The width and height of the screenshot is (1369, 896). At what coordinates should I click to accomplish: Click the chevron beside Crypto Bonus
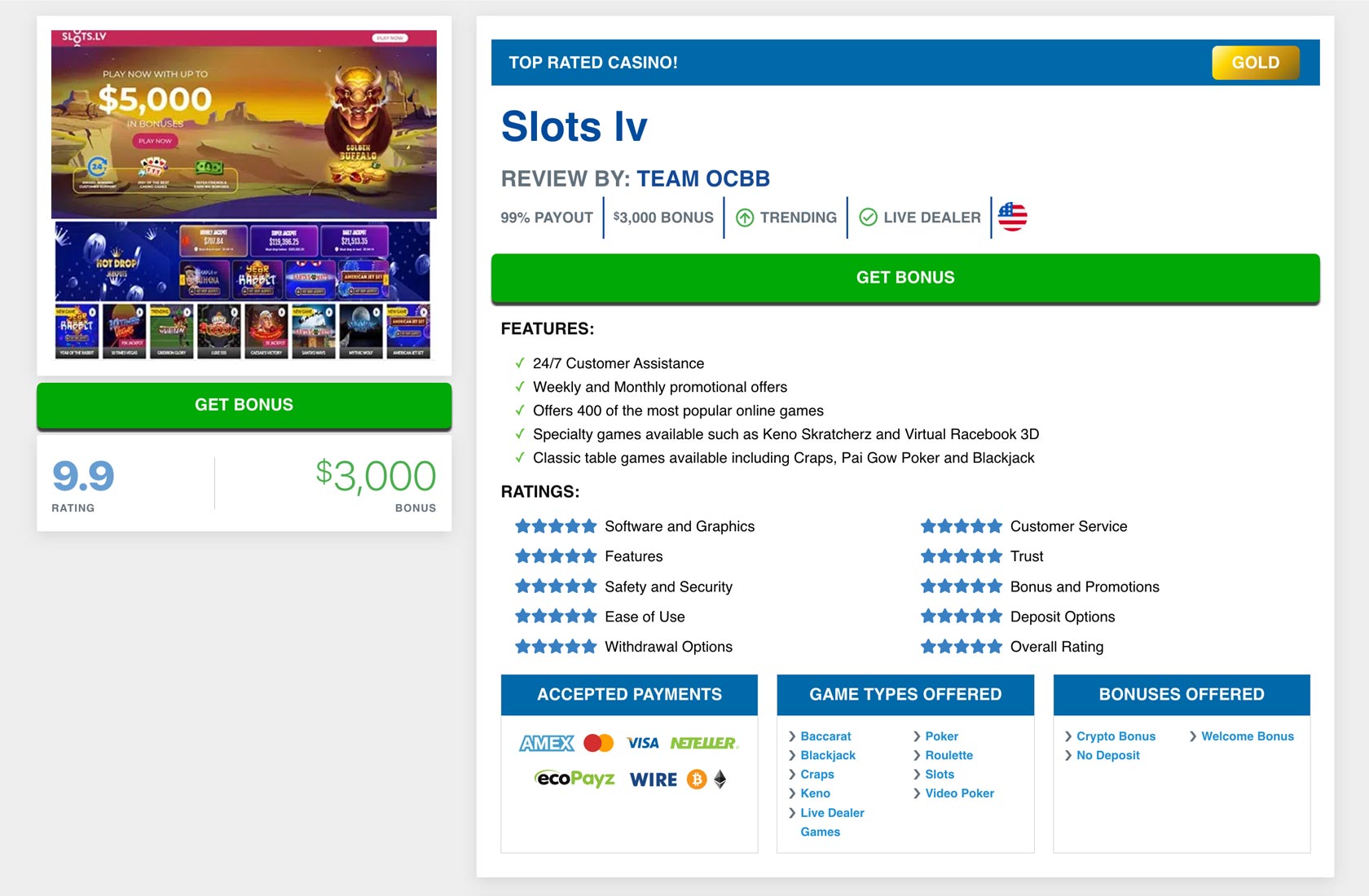coord(1068,736)
